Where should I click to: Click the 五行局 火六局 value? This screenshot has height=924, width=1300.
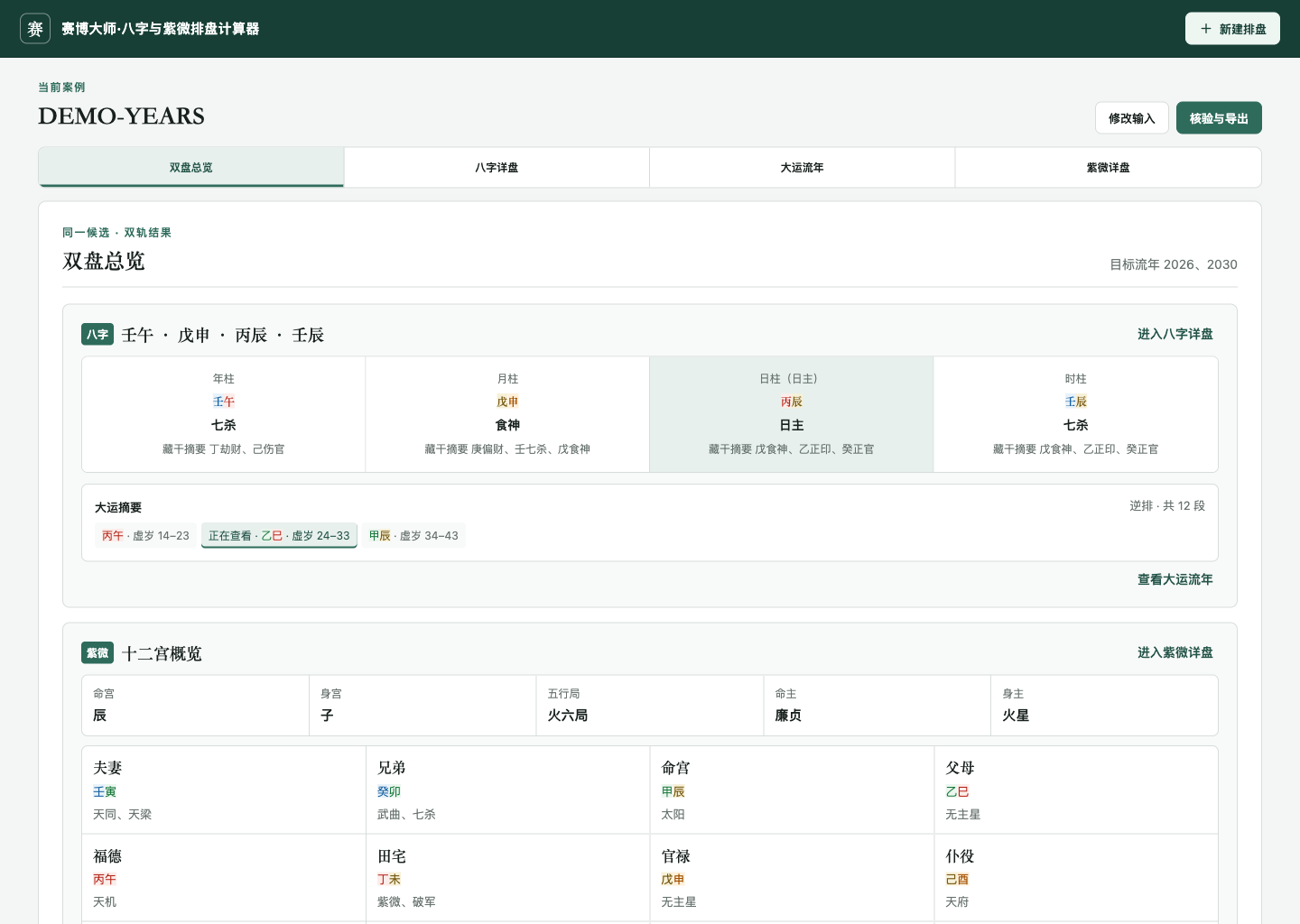click(x=568, y=716)
